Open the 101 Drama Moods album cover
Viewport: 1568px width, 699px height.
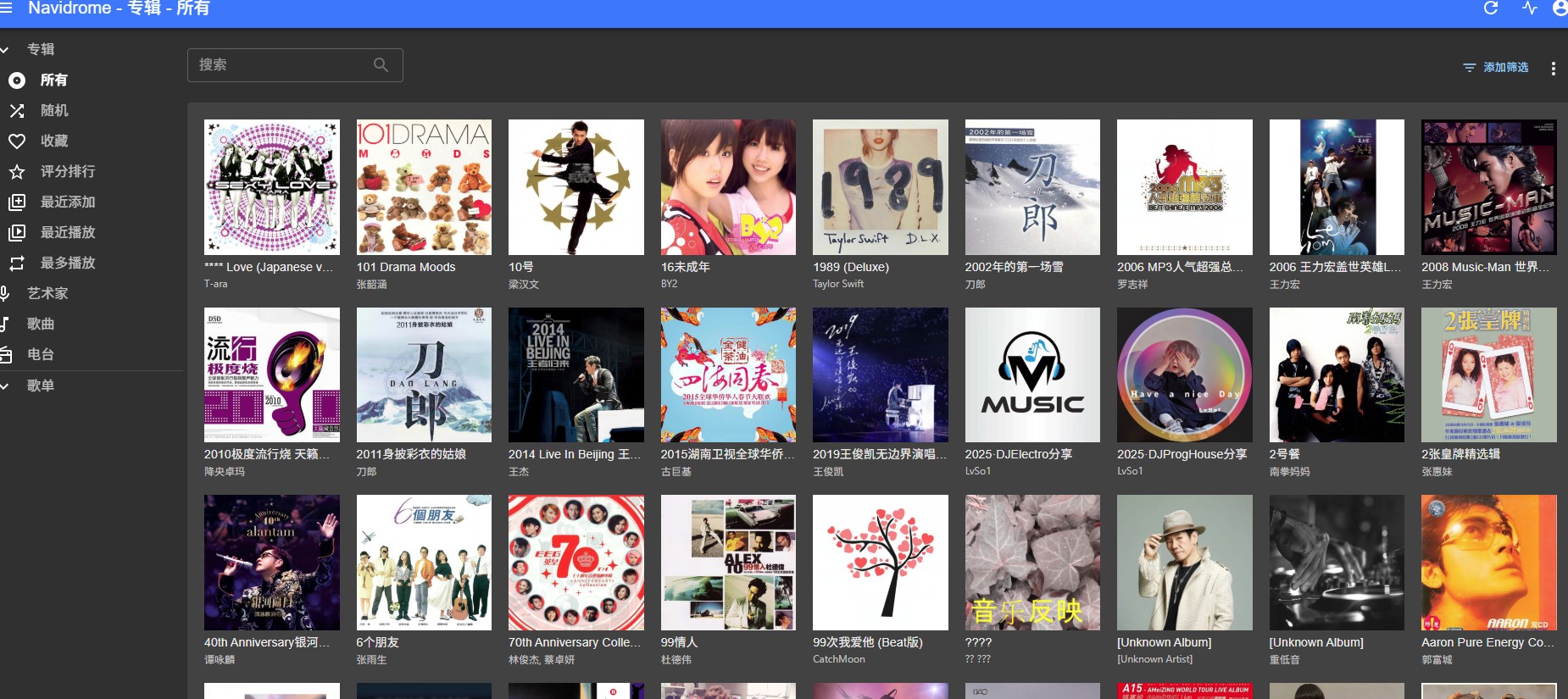click(x=424, y=187)
